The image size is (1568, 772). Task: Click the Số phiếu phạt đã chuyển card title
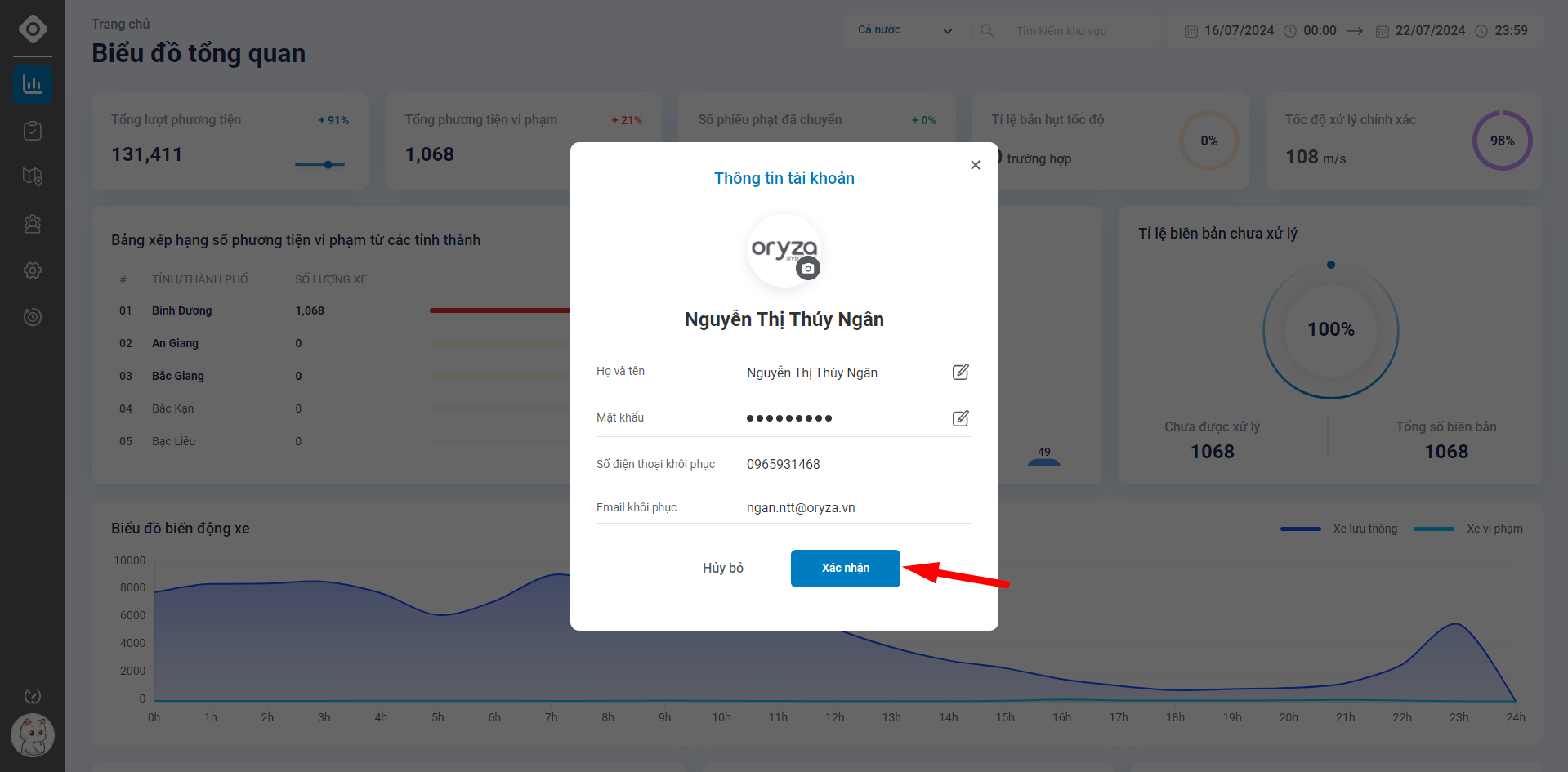click(x=770, y=119)
